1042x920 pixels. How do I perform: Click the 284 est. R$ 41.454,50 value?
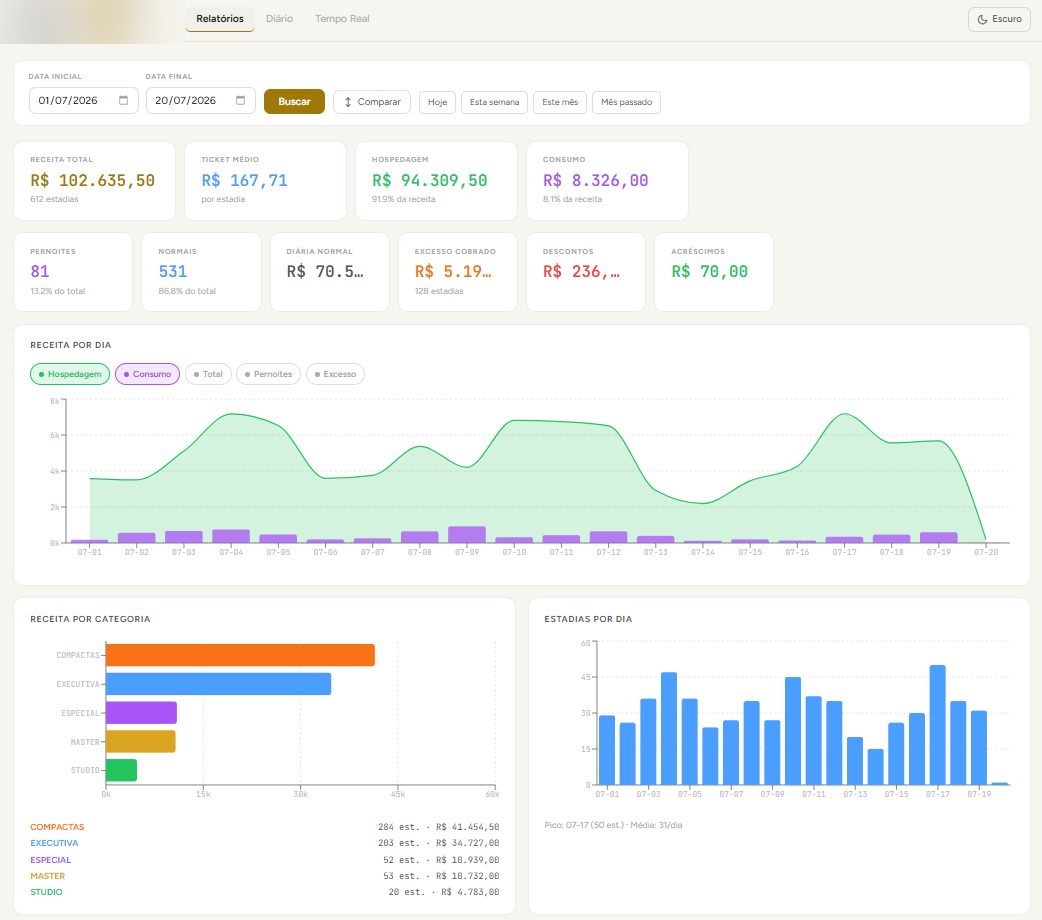[x=439, y=827]
